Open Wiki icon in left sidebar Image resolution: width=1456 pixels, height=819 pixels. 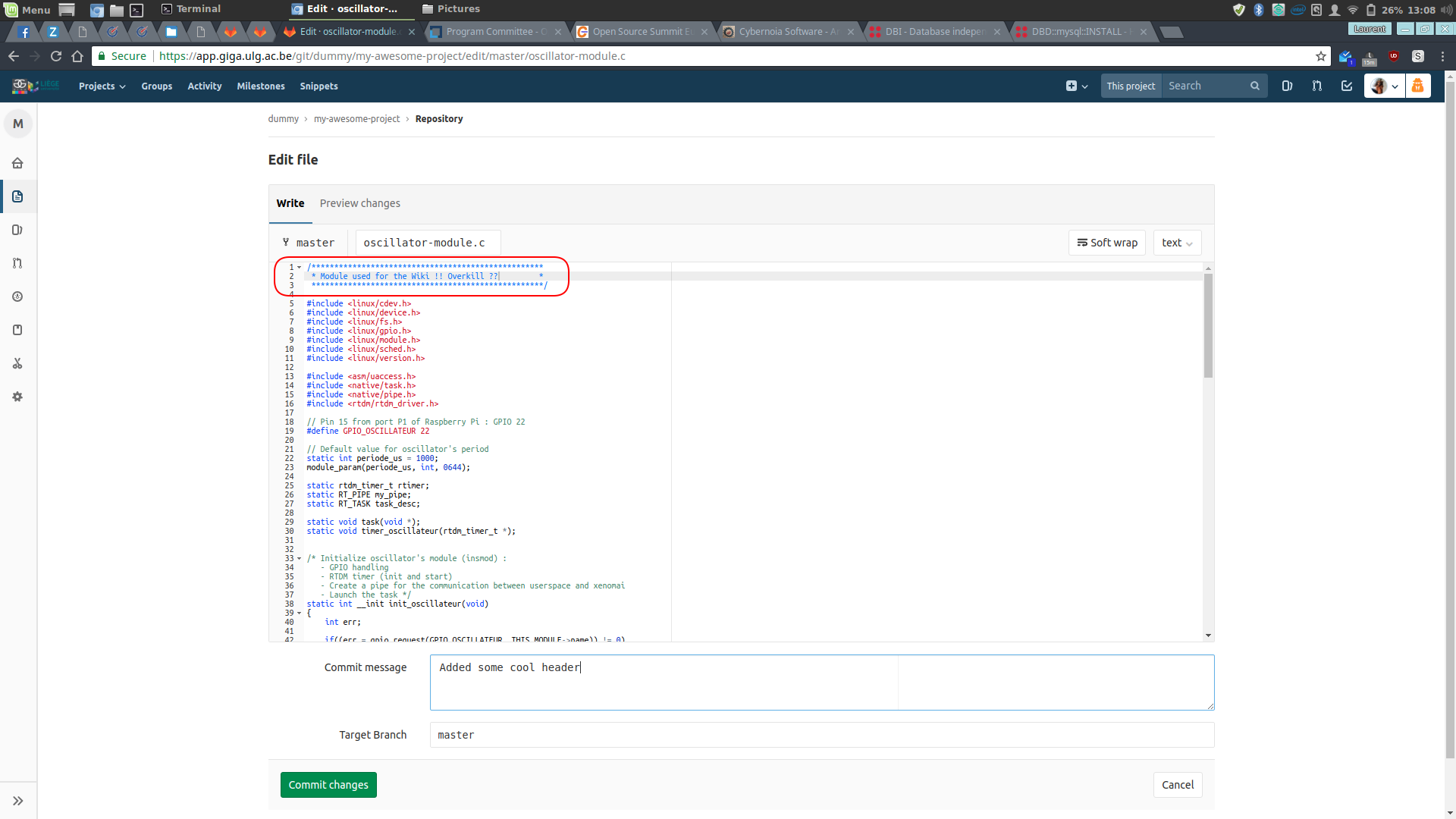pyautogui.click(x=17, y=330)
